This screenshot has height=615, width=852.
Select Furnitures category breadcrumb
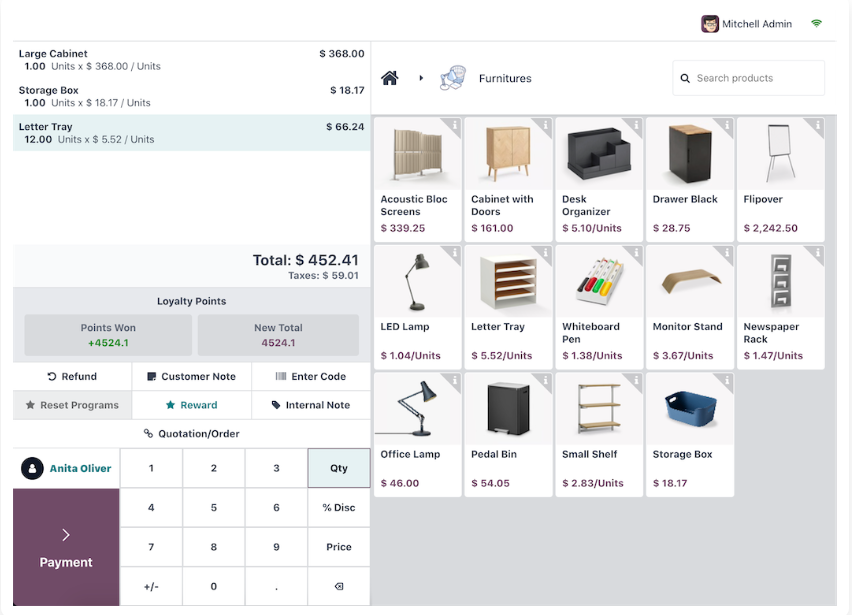tap(505, 78)
